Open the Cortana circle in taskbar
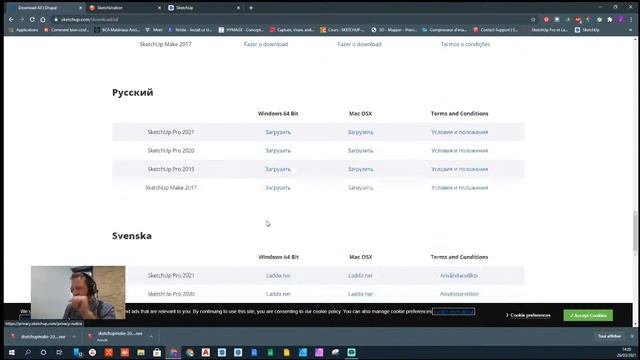 pyautogui.click(x=43, y=352)
